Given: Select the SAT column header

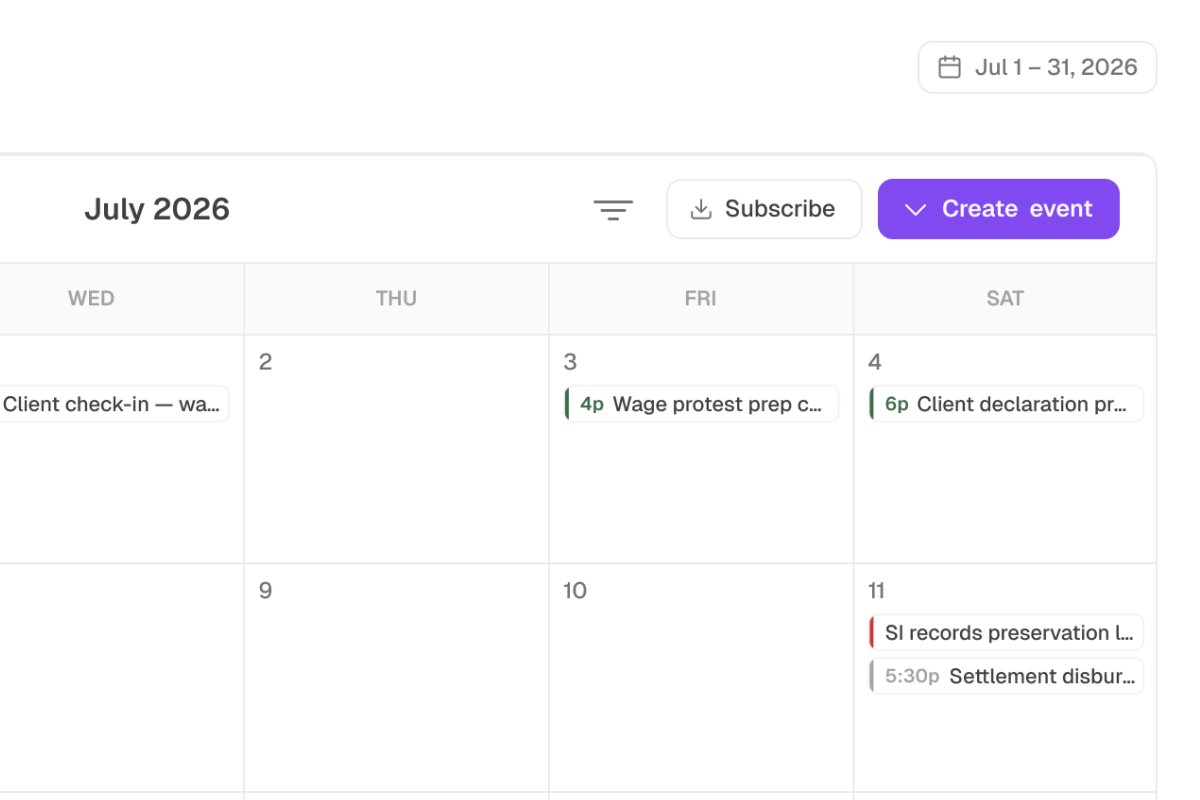Looking at the screenshot, I should [1005, 298].
